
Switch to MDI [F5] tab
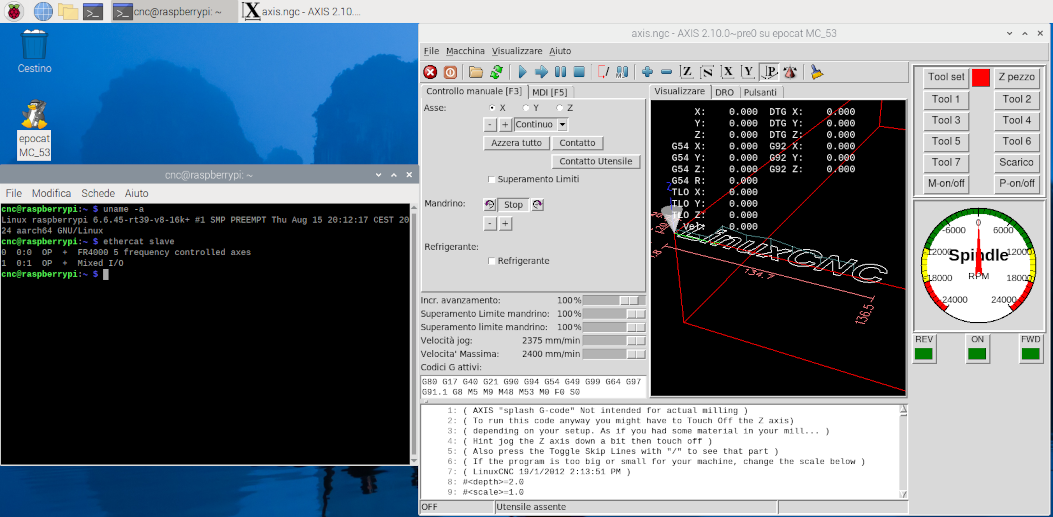point(549,92)
